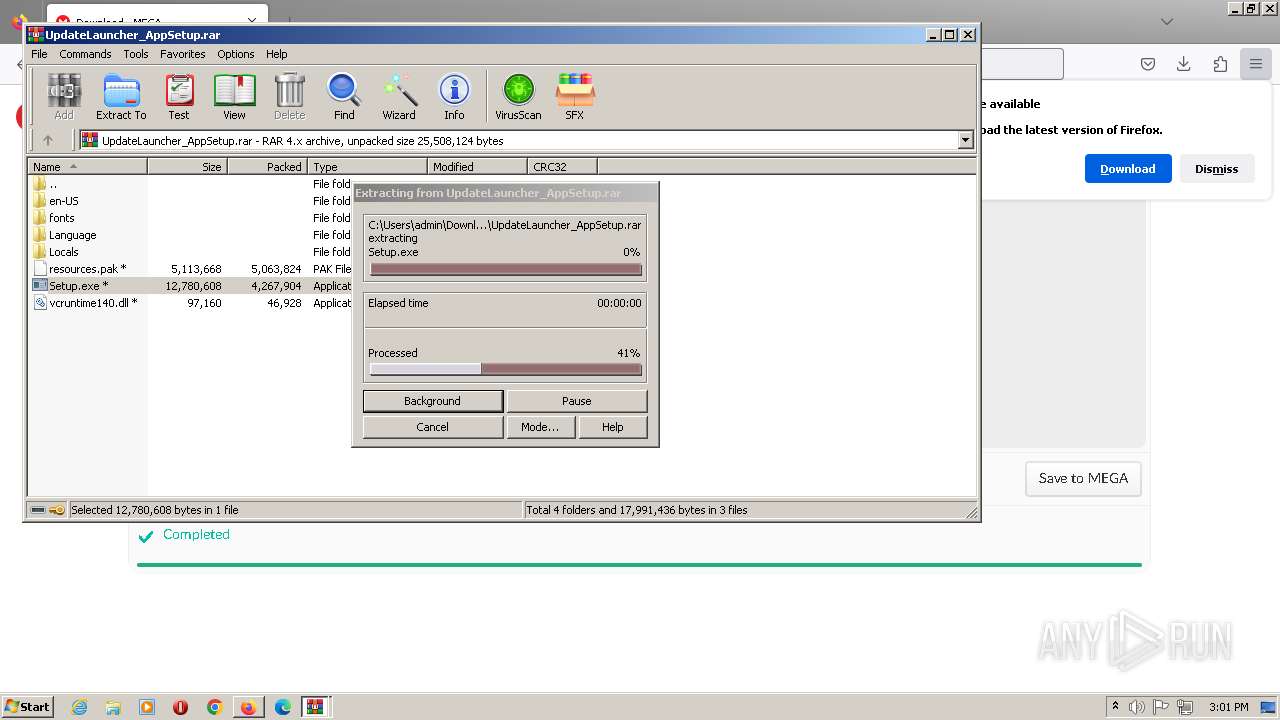Open media player taskbar icon

[x=147, y=707]
